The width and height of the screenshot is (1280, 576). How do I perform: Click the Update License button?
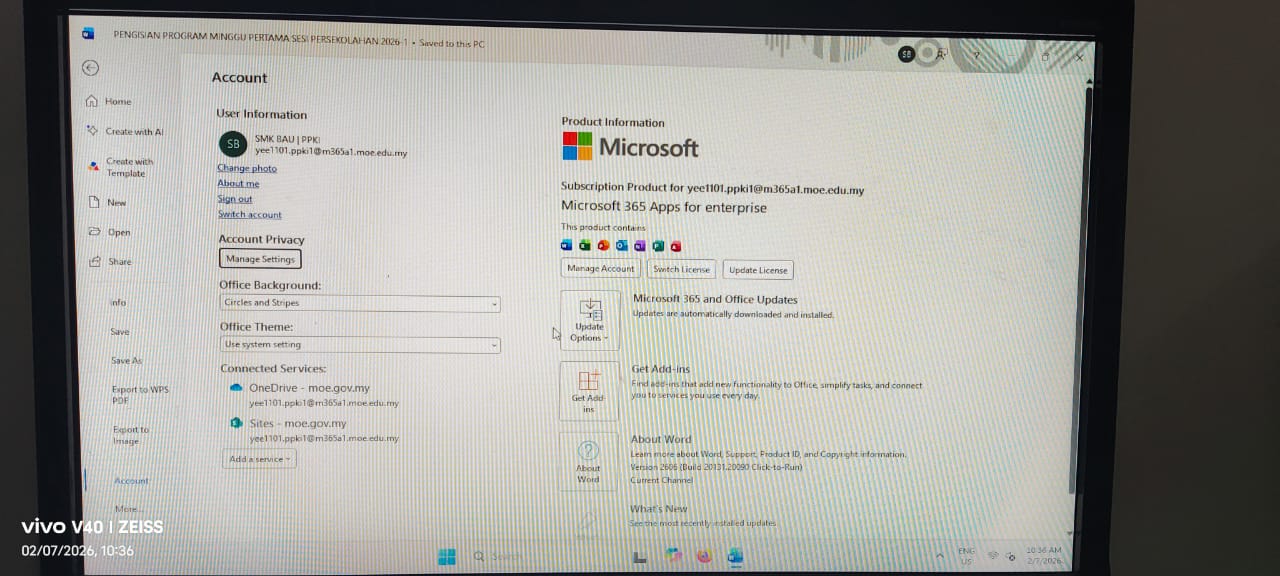(x=758, y=270)
